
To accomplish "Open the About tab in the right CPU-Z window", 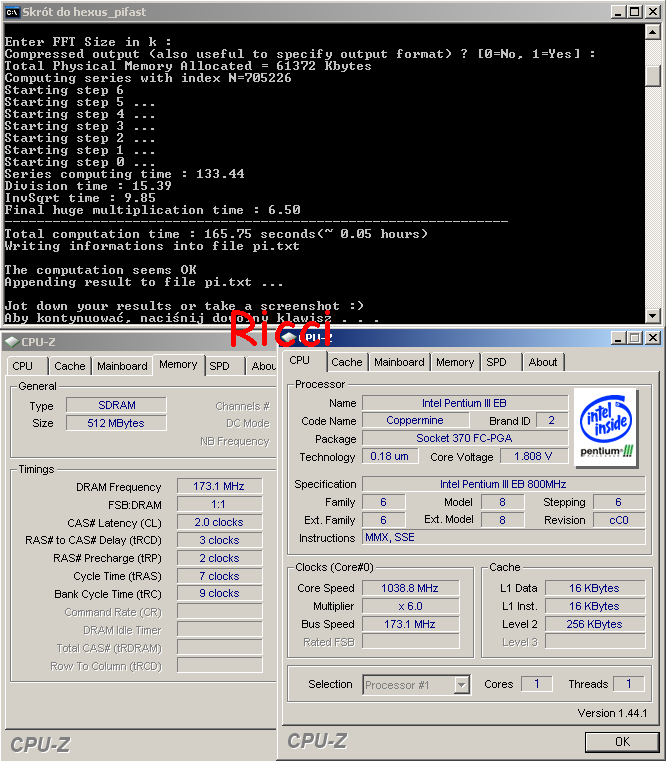I will click(x=543, y=362).
